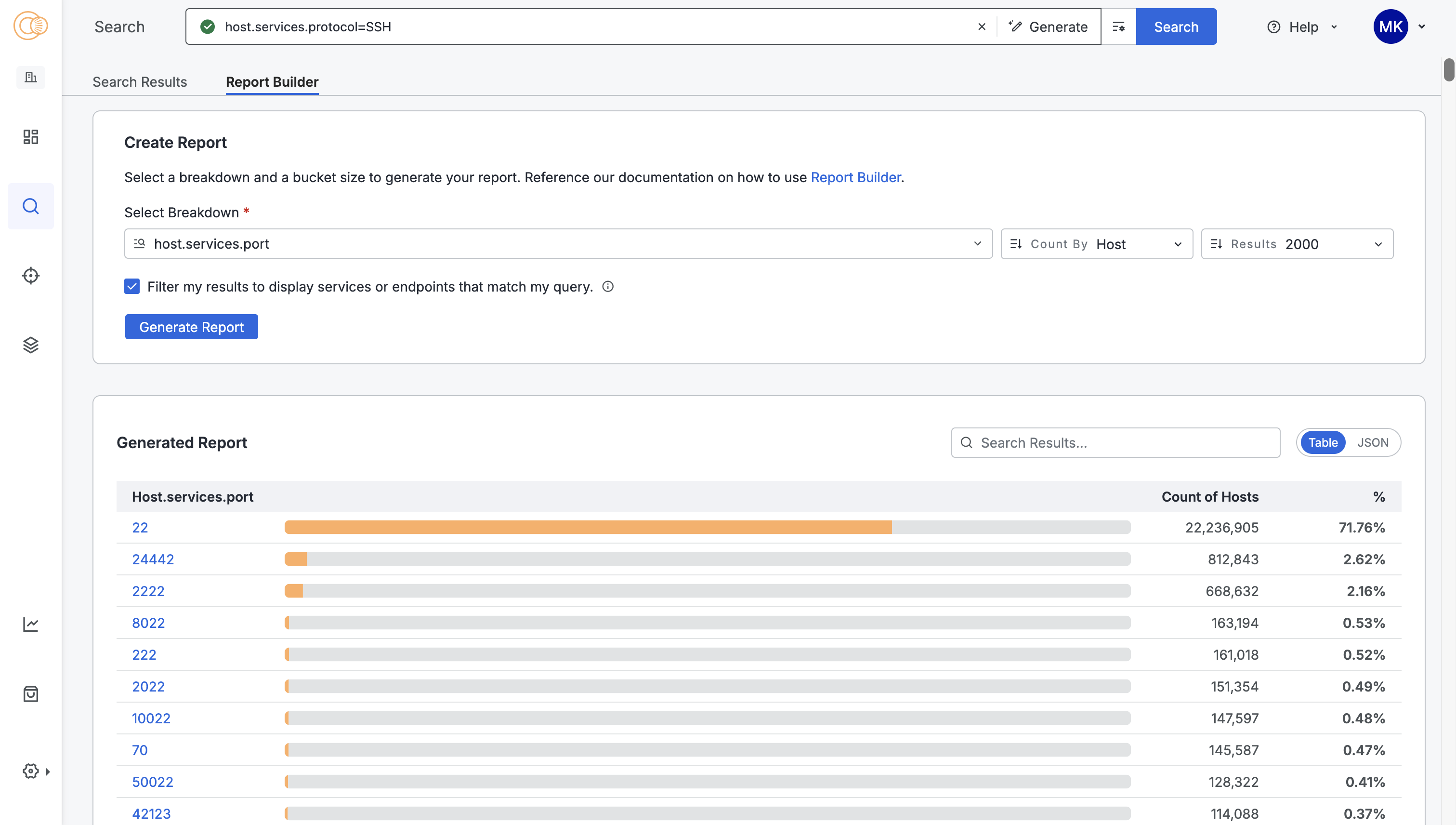
Task: Open the crosshair target icon in the sidebar
Action: click(30, 276)
